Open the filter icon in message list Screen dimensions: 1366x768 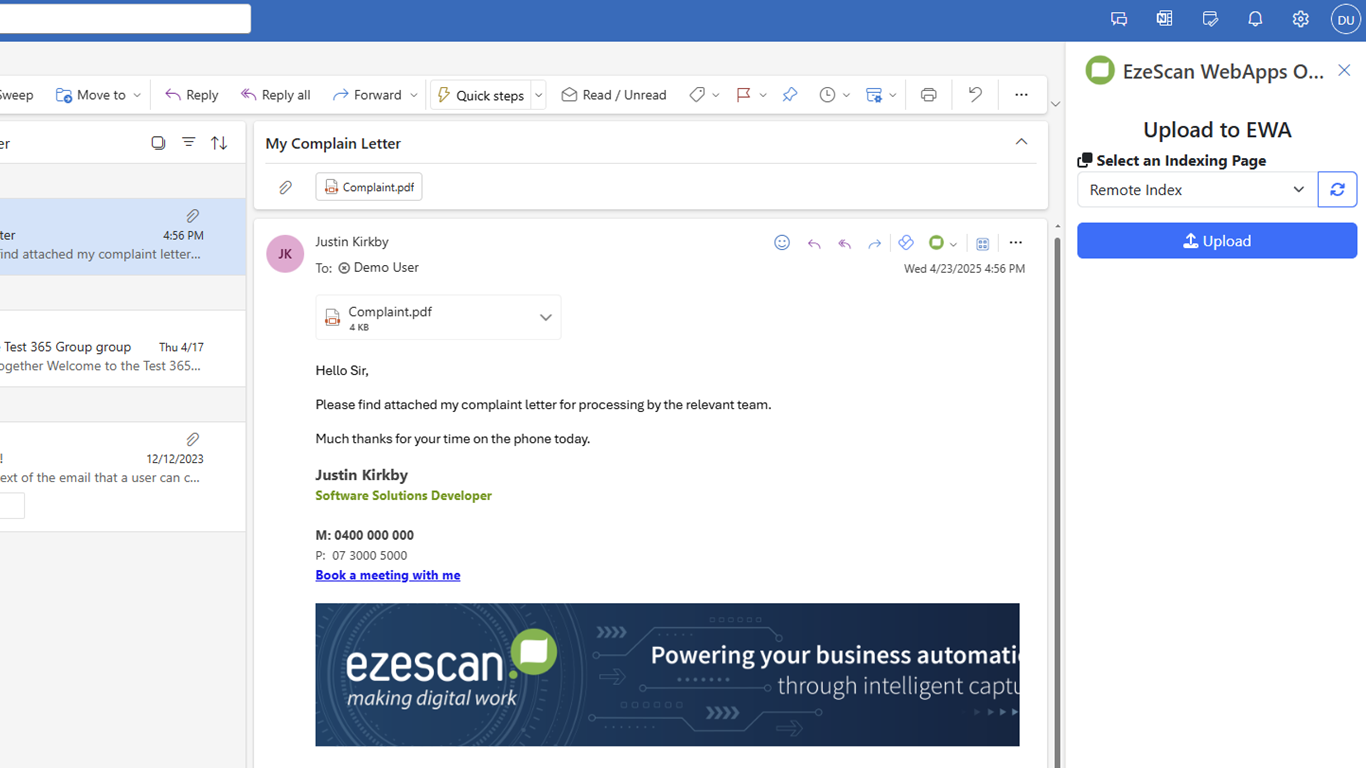(188, 143)
